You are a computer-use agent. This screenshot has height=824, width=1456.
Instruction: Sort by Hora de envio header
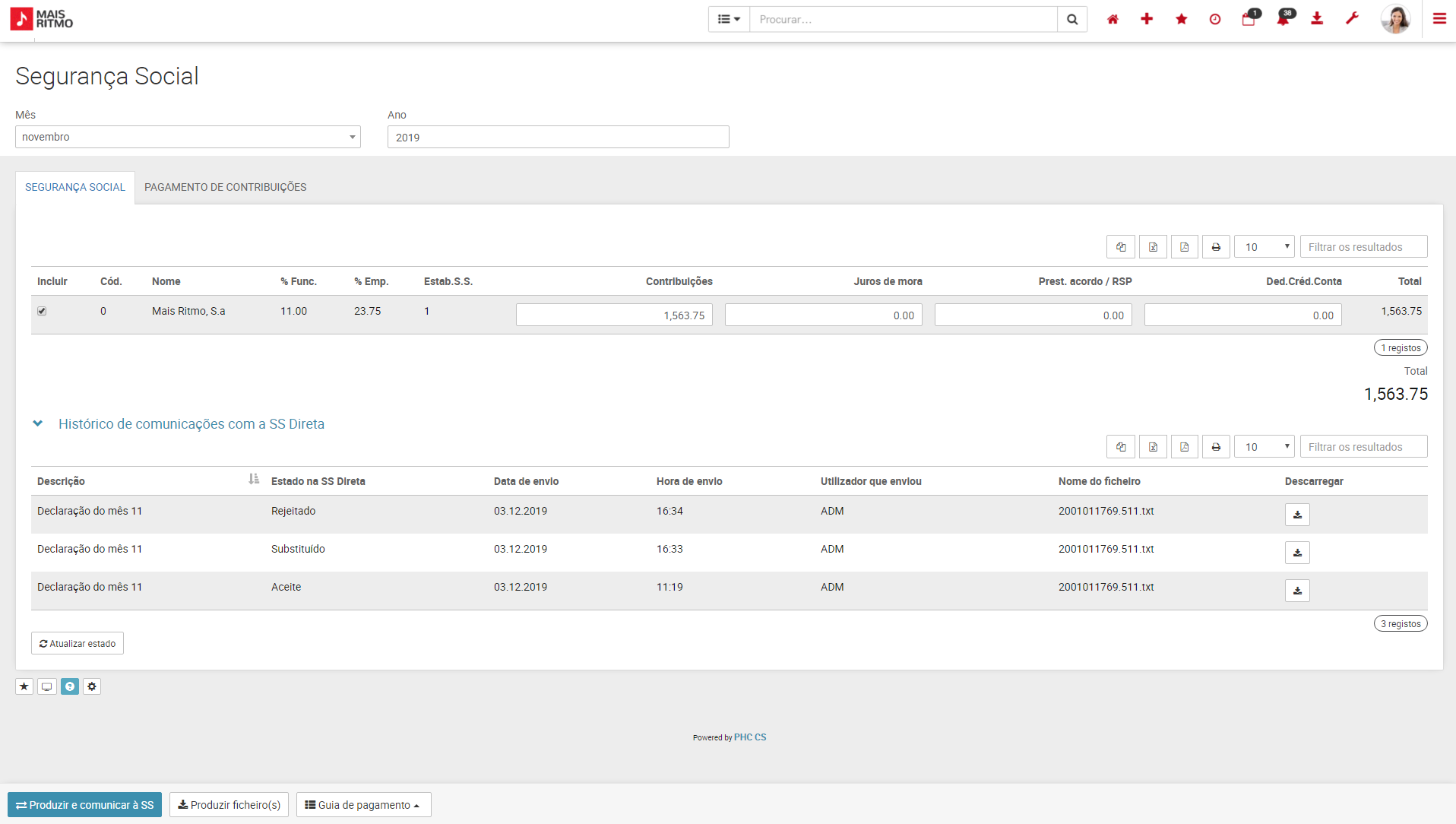(689, 481)
